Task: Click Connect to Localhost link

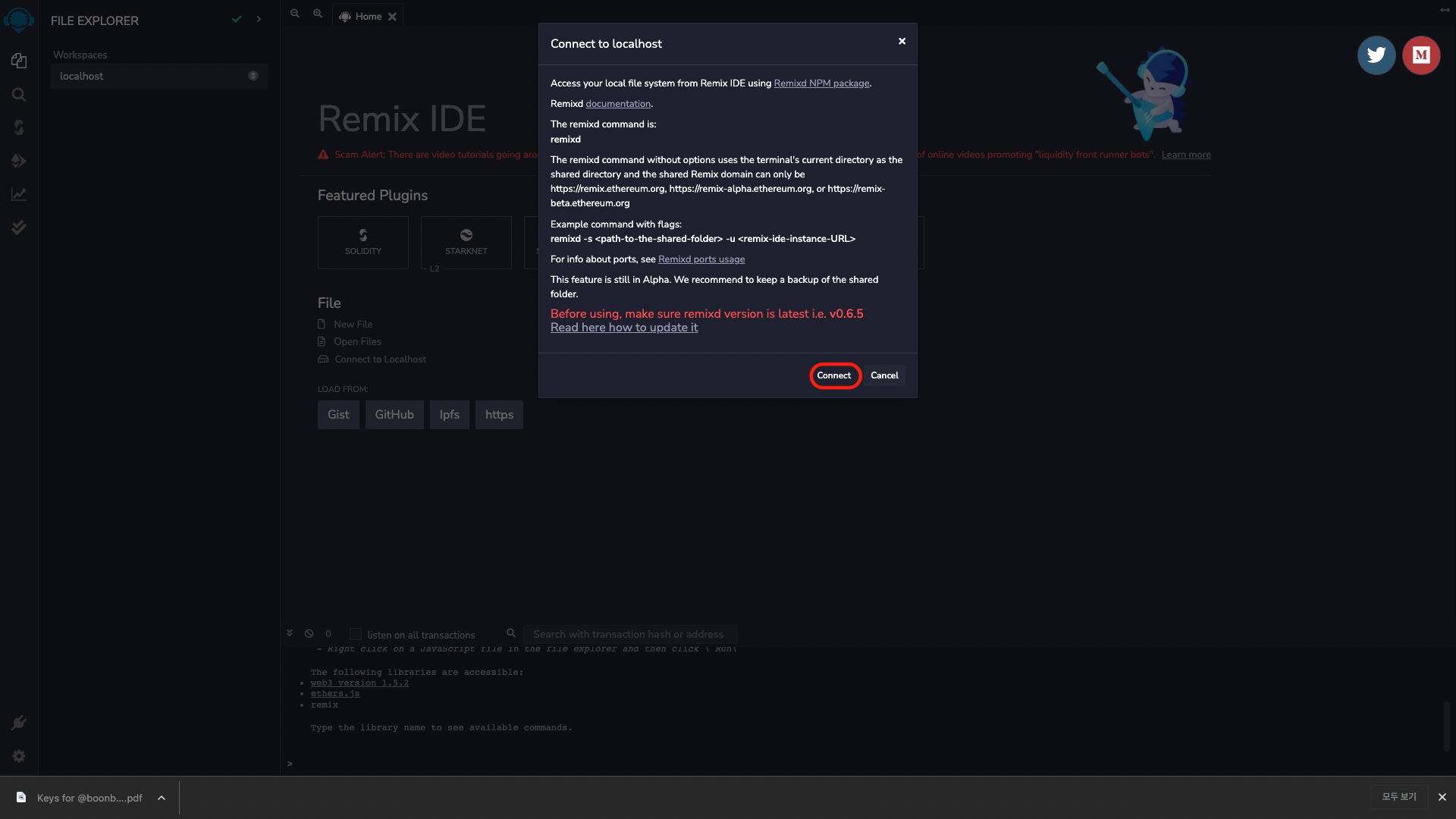Action: point(380,359)
